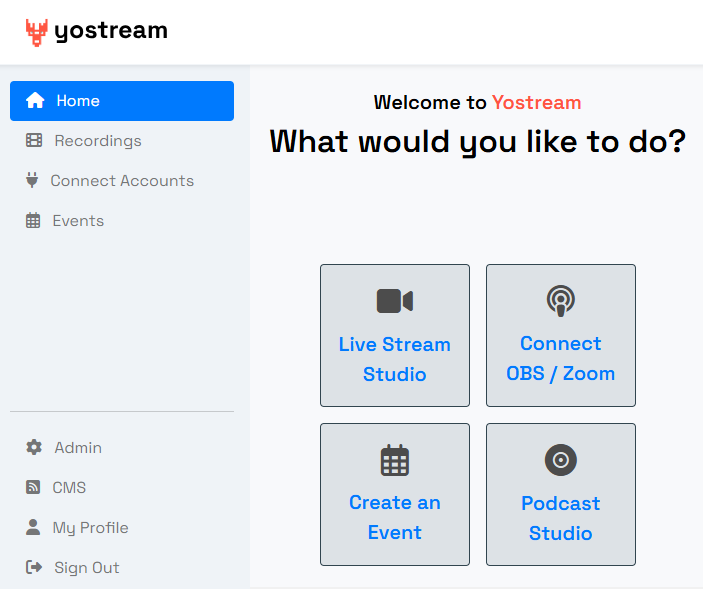The height and width of the screenshot is (589, 703).
Task: Click the gear icon next to Admin
Action: 34,448
